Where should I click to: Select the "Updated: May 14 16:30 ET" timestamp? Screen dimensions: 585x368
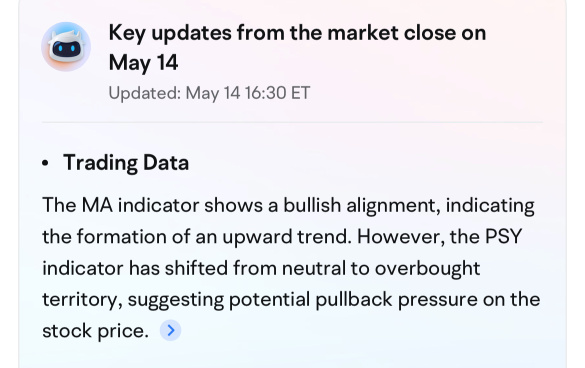pos(209,93)
